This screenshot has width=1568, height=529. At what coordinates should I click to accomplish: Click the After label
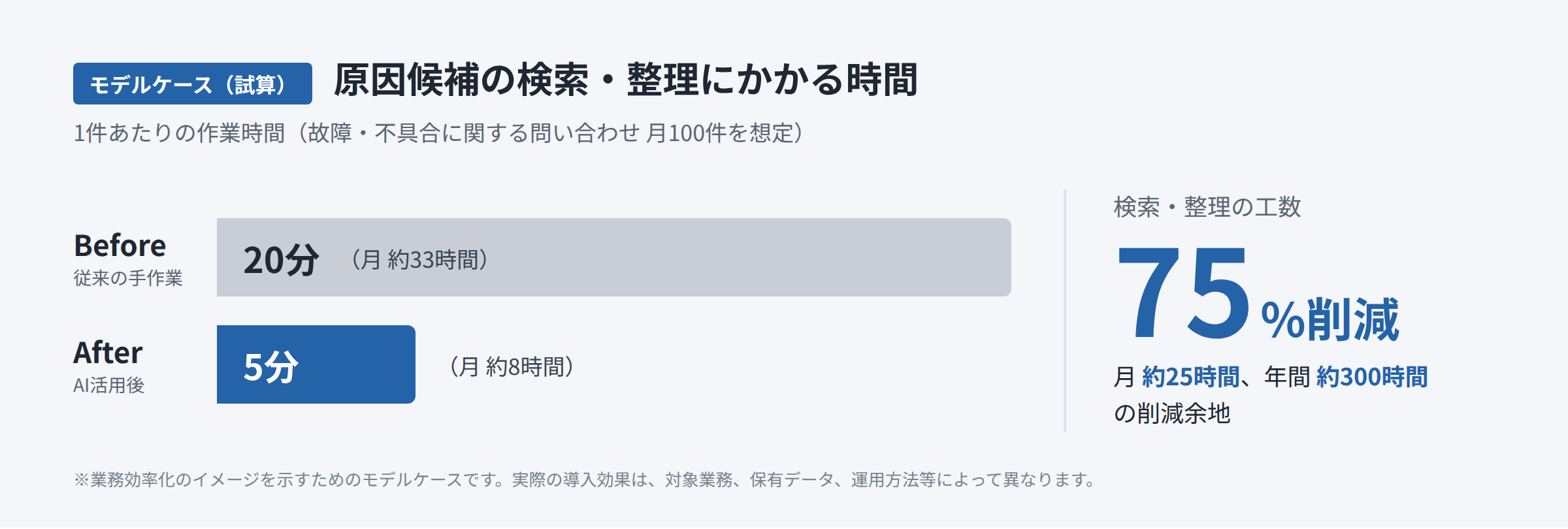(x=108, y=353)
